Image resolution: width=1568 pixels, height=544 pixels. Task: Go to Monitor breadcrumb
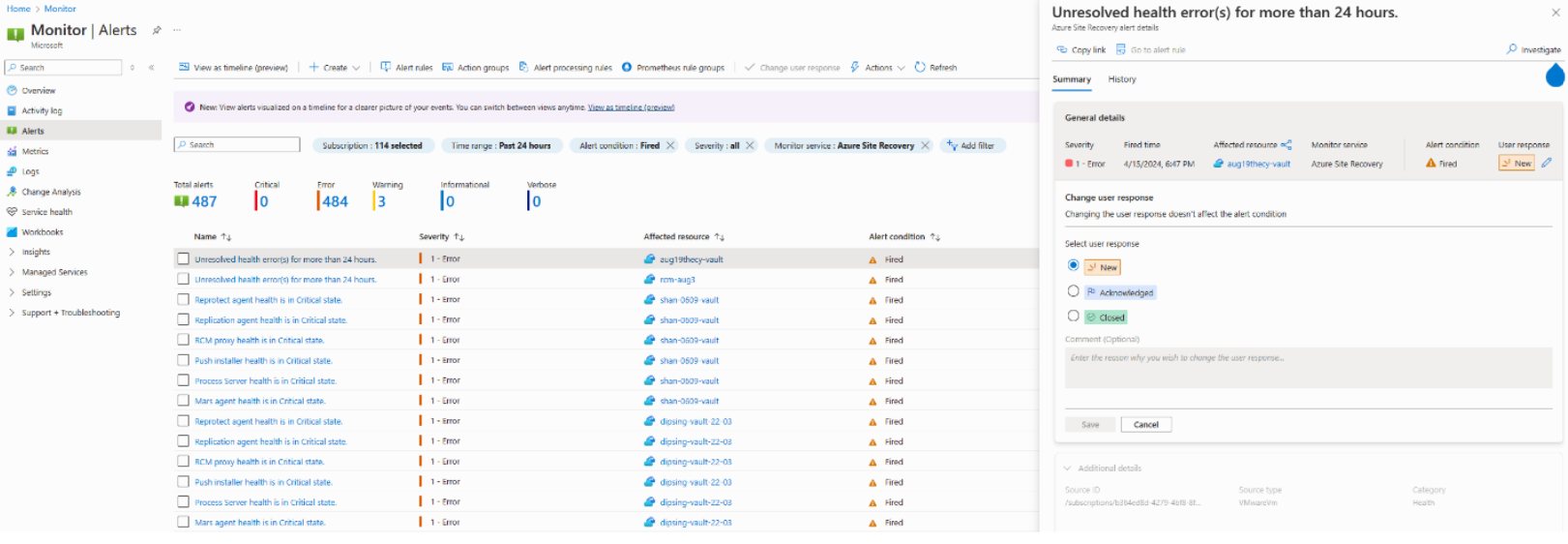pyautogui.click(x=60, y=9)
